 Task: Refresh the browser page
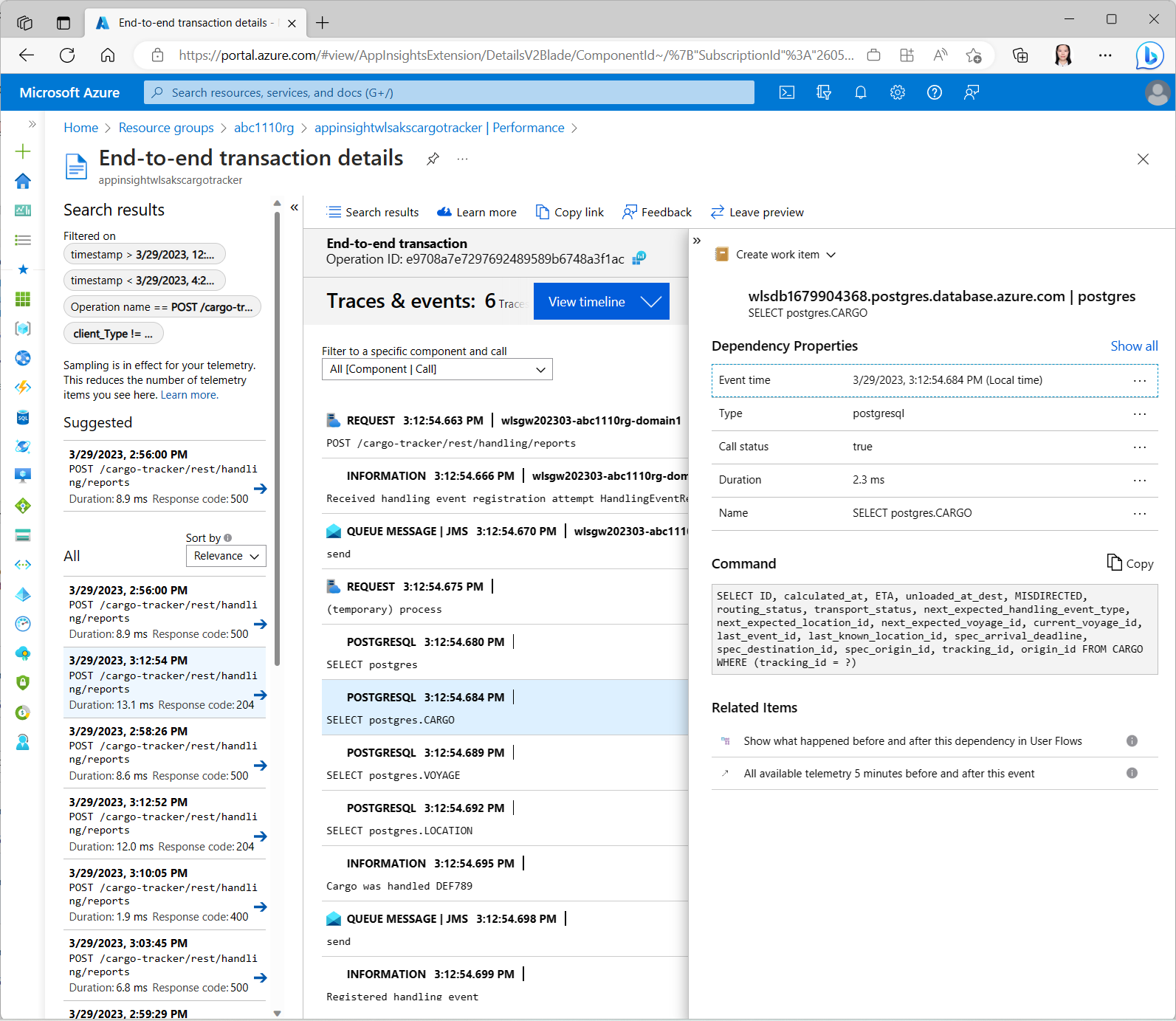click(67, 55)
